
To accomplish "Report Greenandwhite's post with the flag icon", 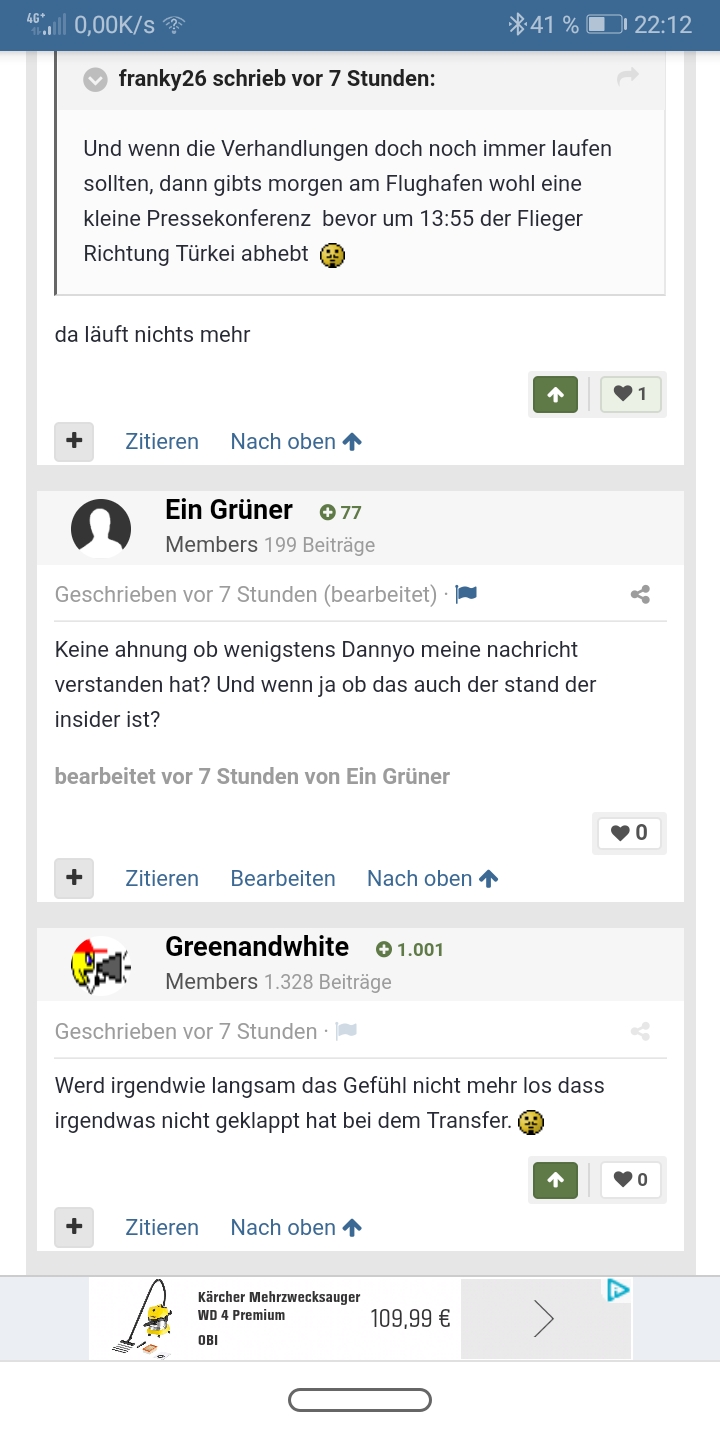I will coord(346,1032).
